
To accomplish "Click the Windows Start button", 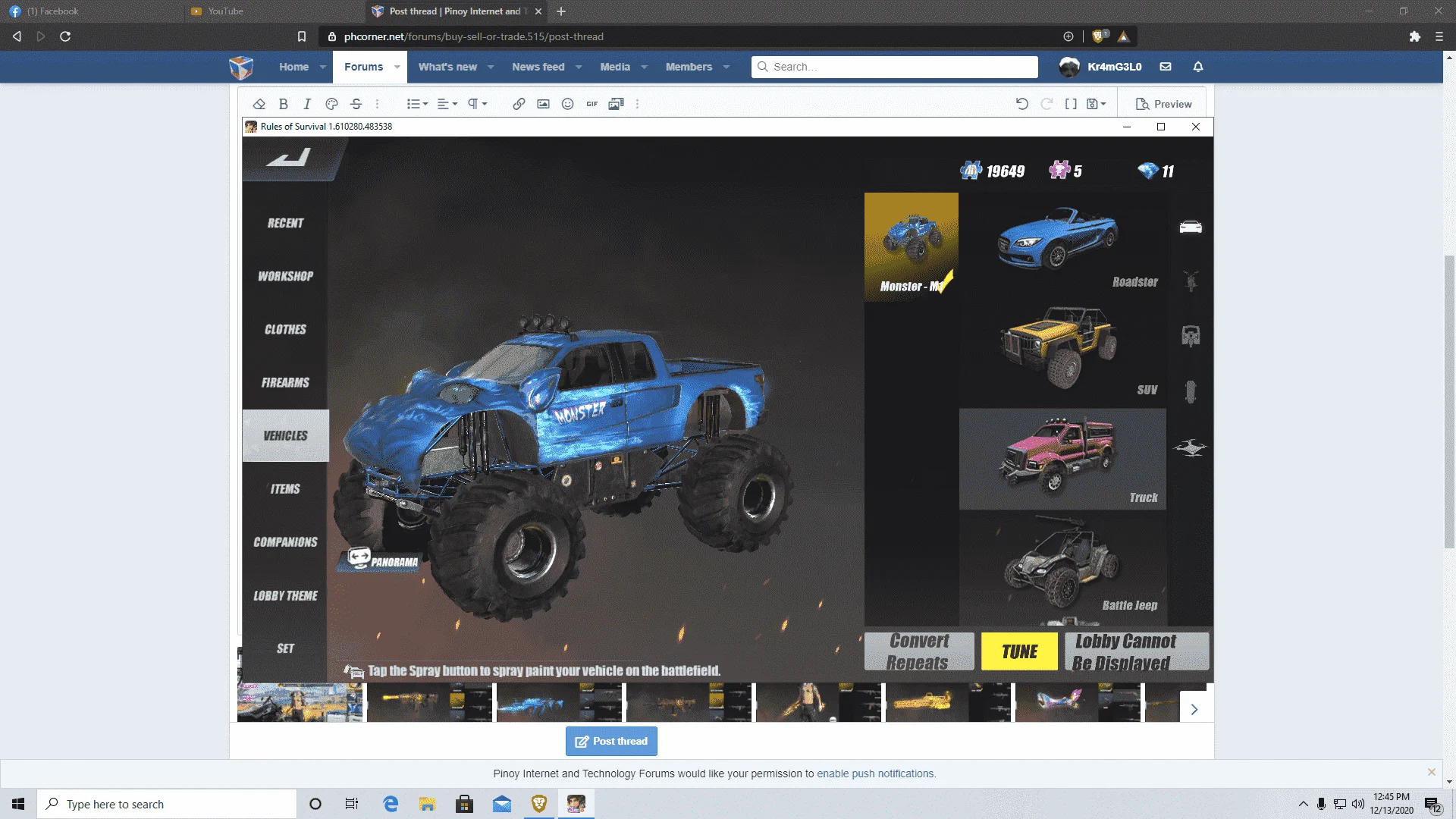I will pyautogui.click(x=18, y=804).
